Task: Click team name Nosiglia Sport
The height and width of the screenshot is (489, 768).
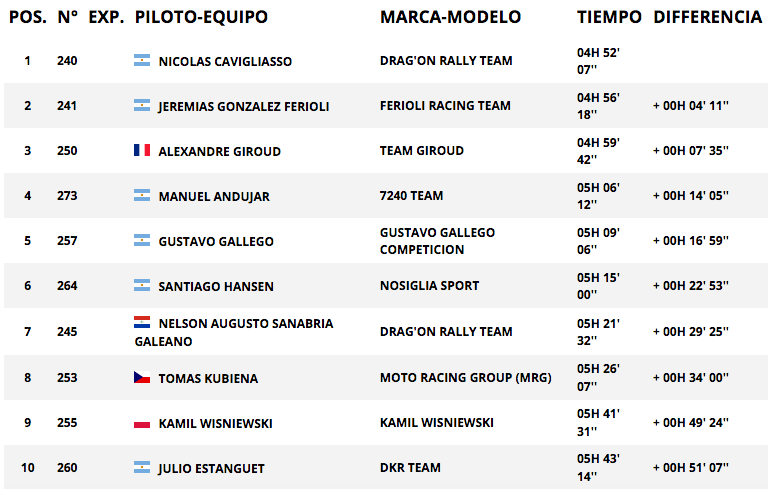Action: pos(430,286)
